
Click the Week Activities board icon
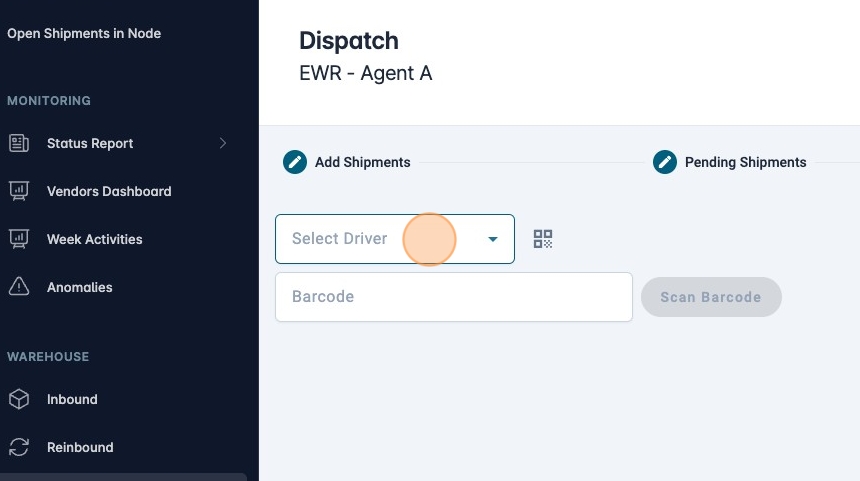19,239
